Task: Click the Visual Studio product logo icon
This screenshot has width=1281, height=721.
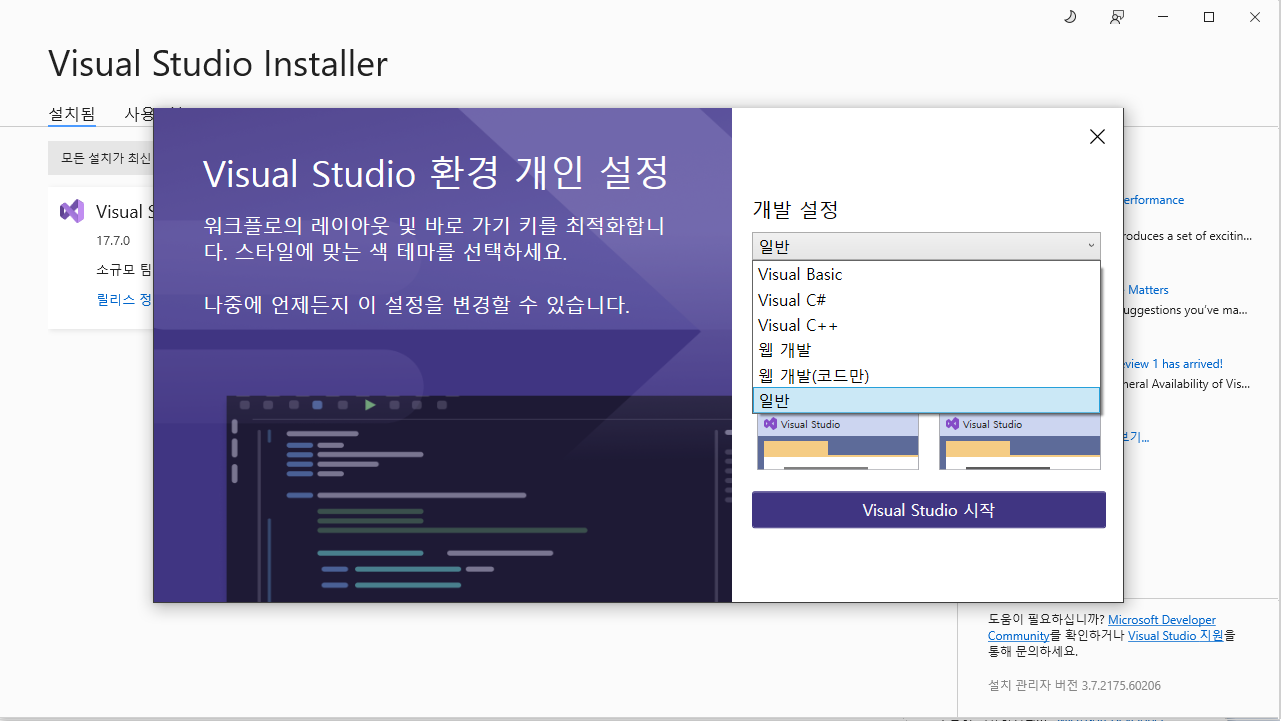Action: pyautogui.click(x=72, y=211)
